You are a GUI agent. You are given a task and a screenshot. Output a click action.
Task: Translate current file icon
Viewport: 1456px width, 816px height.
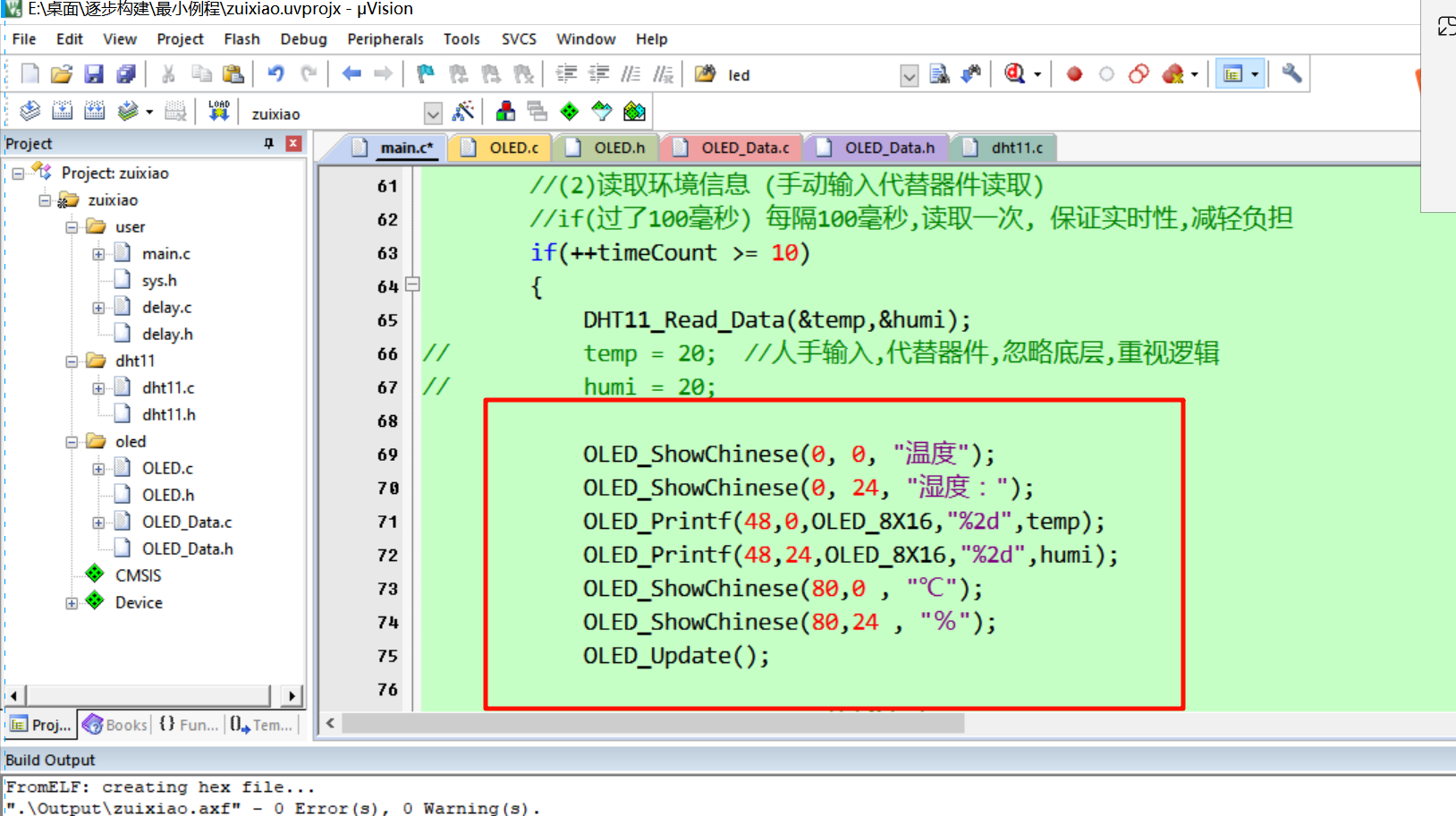(30, 111)
